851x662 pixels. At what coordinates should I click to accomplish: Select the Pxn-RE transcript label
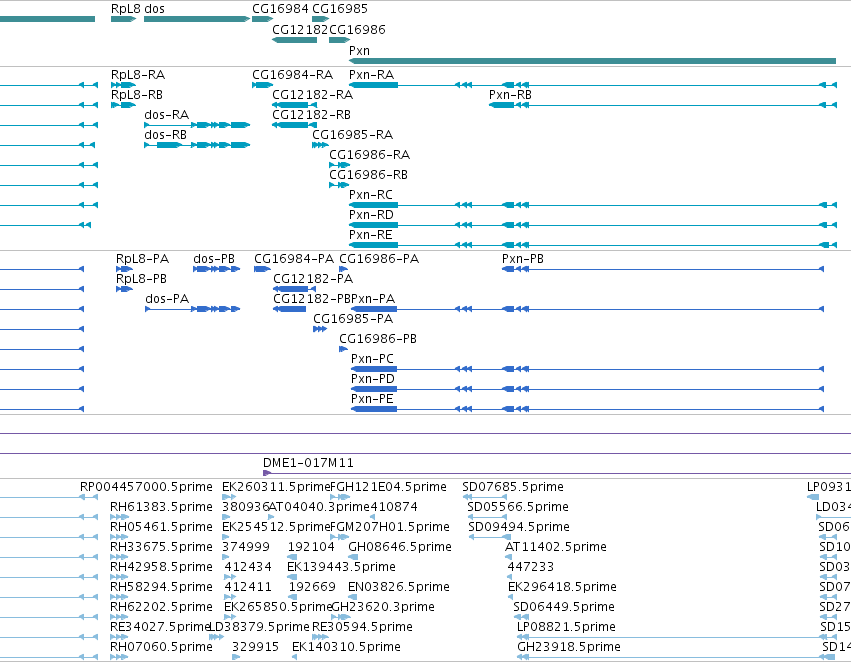[x=371, y=235]
